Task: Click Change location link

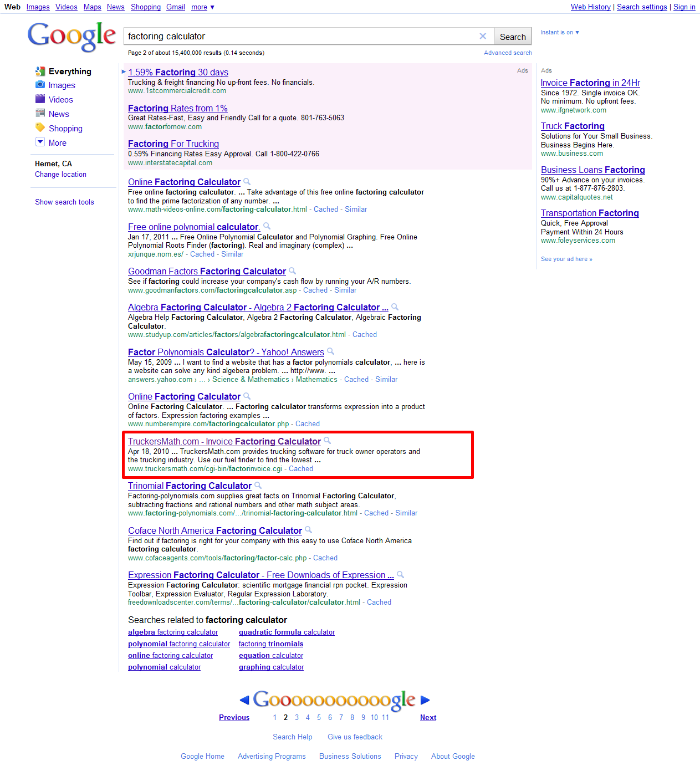Action: (60, 175)
